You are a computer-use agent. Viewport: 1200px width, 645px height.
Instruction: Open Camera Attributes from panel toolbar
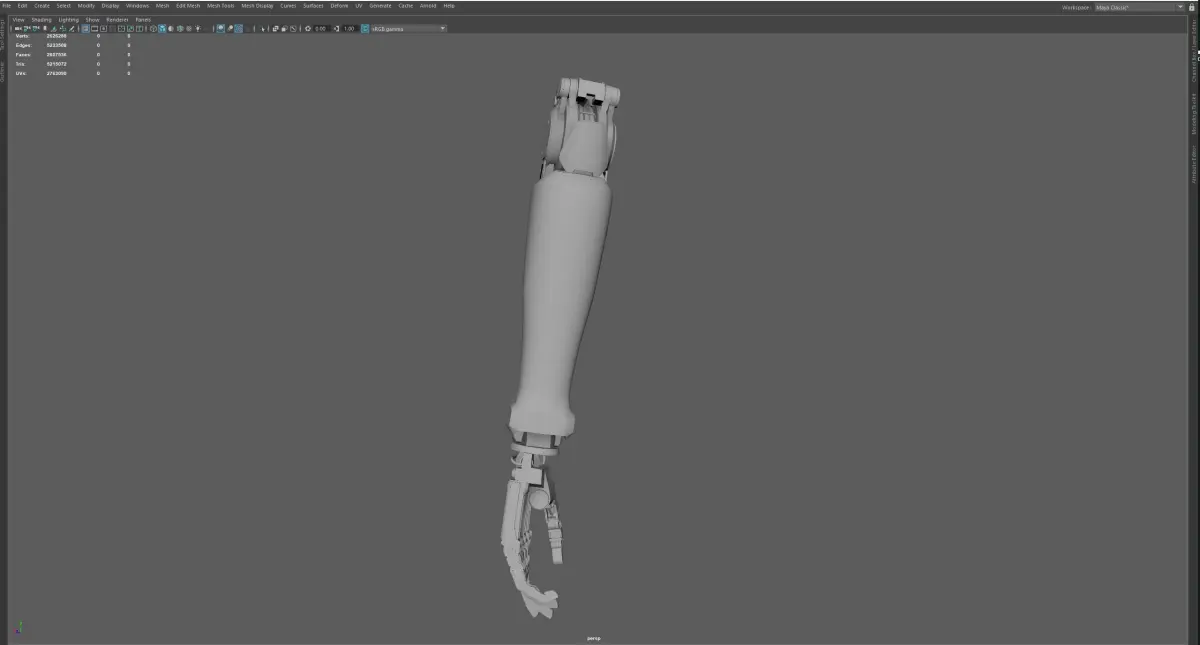pos(36,28)
